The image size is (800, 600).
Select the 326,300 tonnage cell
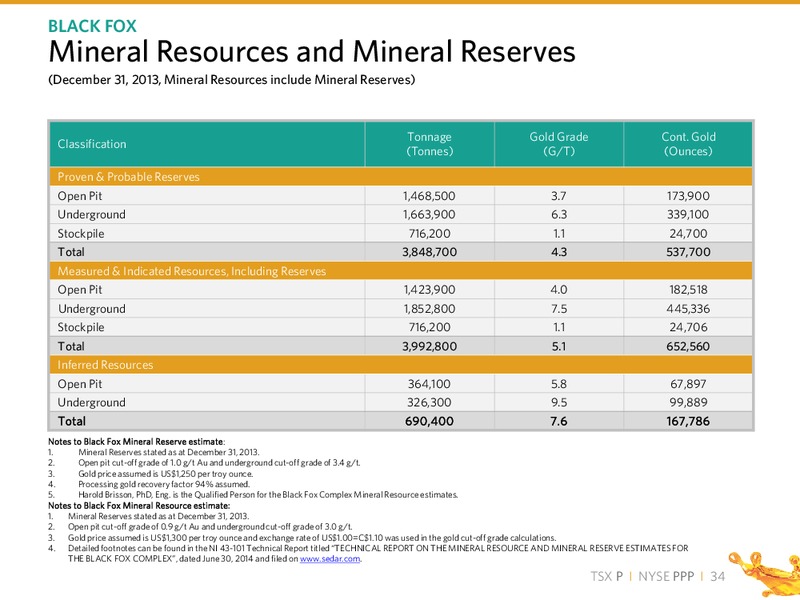[x=429, y=403]
